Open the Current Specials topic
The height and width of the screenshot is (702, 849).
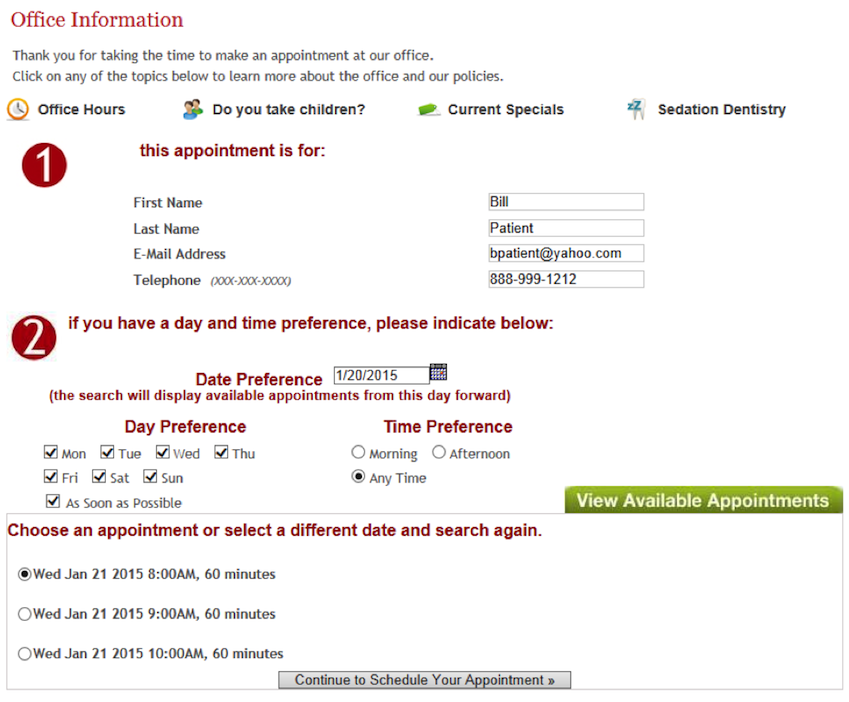[505, 110]
